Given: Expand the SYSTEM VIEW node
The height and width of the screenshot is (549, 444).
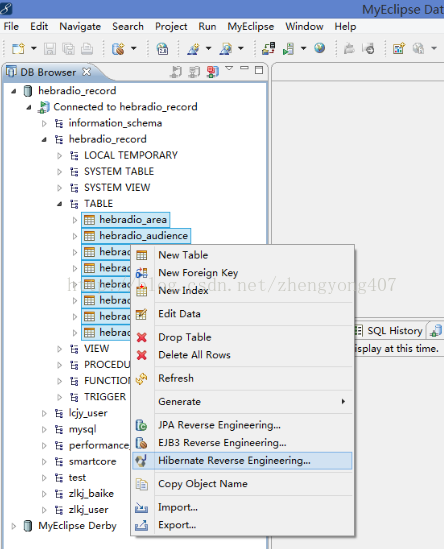Looking at the screenshot, I should 60,188.
